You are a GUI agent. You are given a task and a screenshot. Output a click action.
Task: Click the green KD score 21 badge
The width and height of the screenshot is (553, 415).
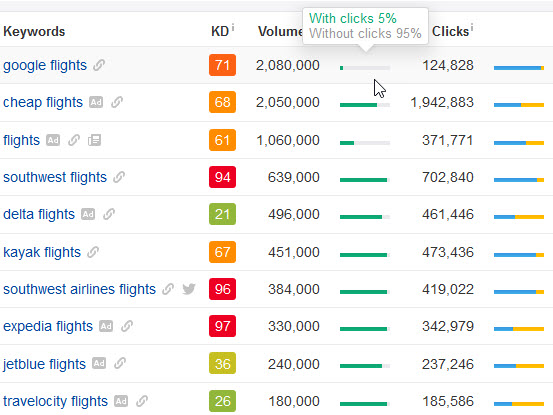pos(222,214)
